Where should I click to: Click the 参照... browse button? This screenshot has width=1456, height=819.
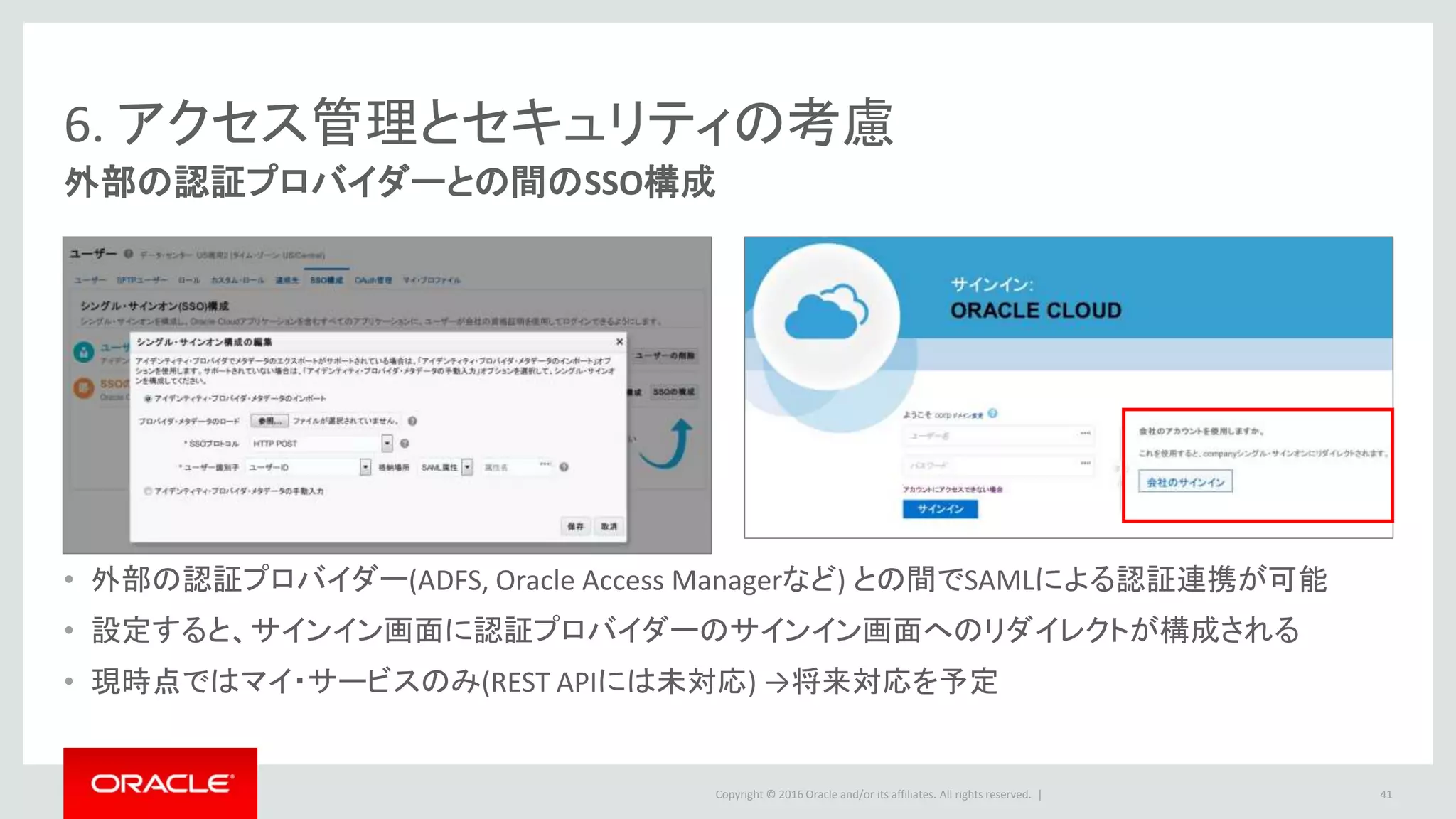[x=269, y=421]
